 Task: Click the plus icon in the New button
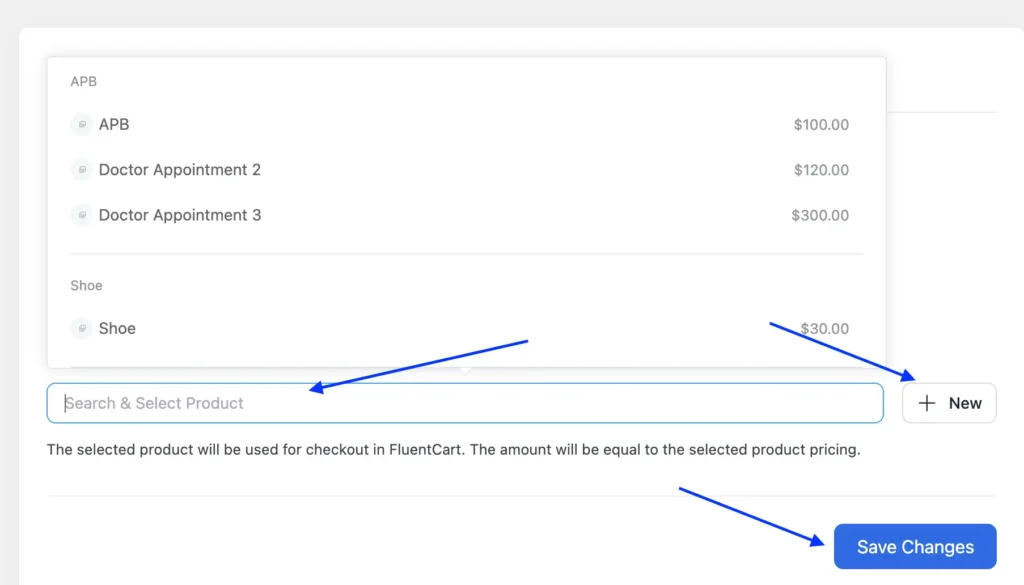coord(927,403)
